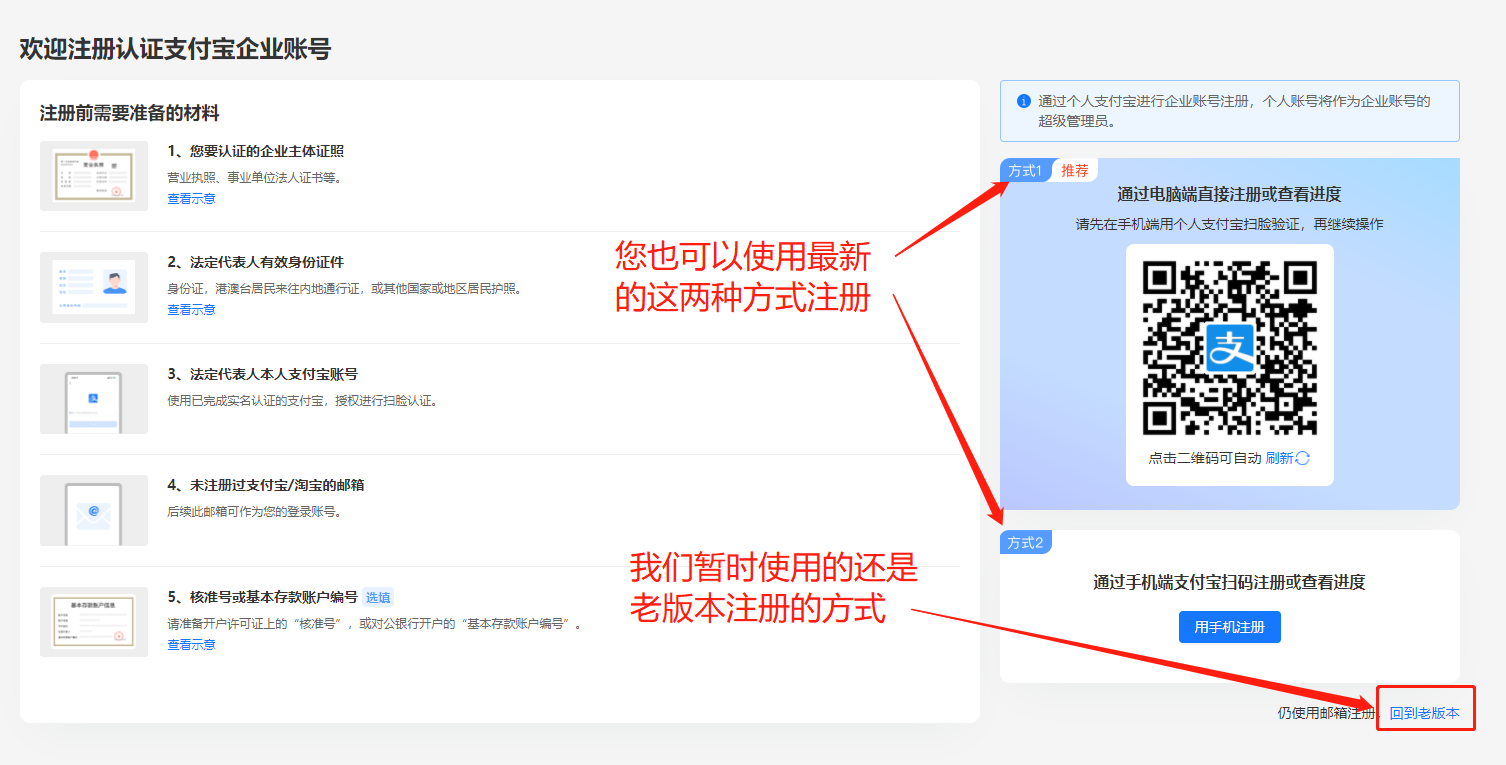Screen dimensions: 1506x765
Task: Click text 后续此邮箱可作为您的登录账号。
Action: point(255,512)
